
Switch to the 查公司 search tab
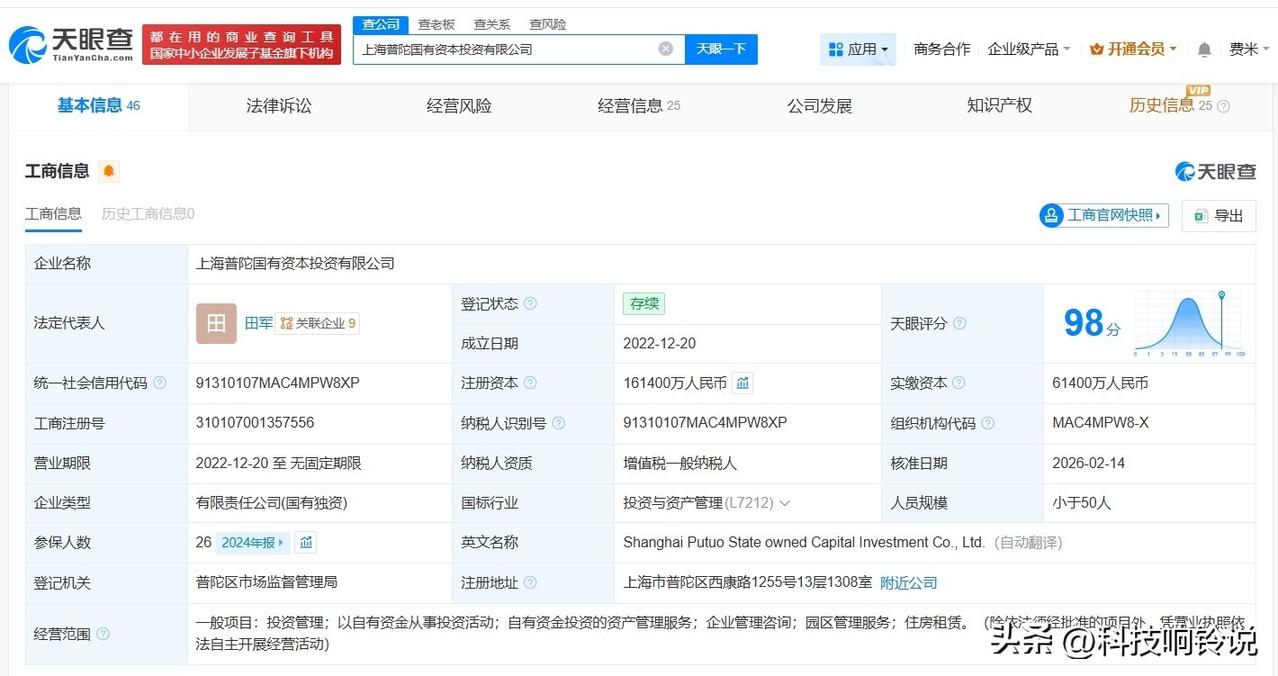tap(381, 24)
